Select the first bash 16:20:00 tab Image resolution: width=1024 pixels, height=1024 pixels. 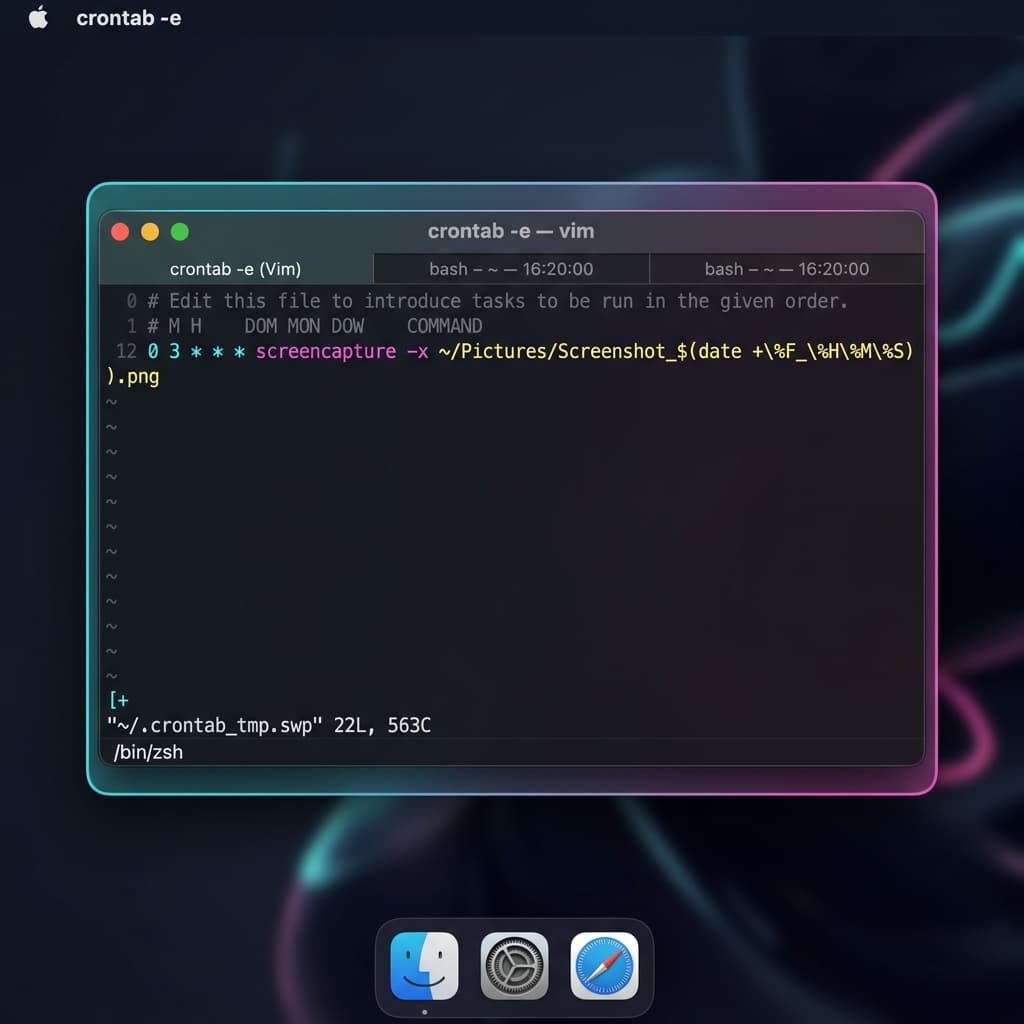(511, 269)
